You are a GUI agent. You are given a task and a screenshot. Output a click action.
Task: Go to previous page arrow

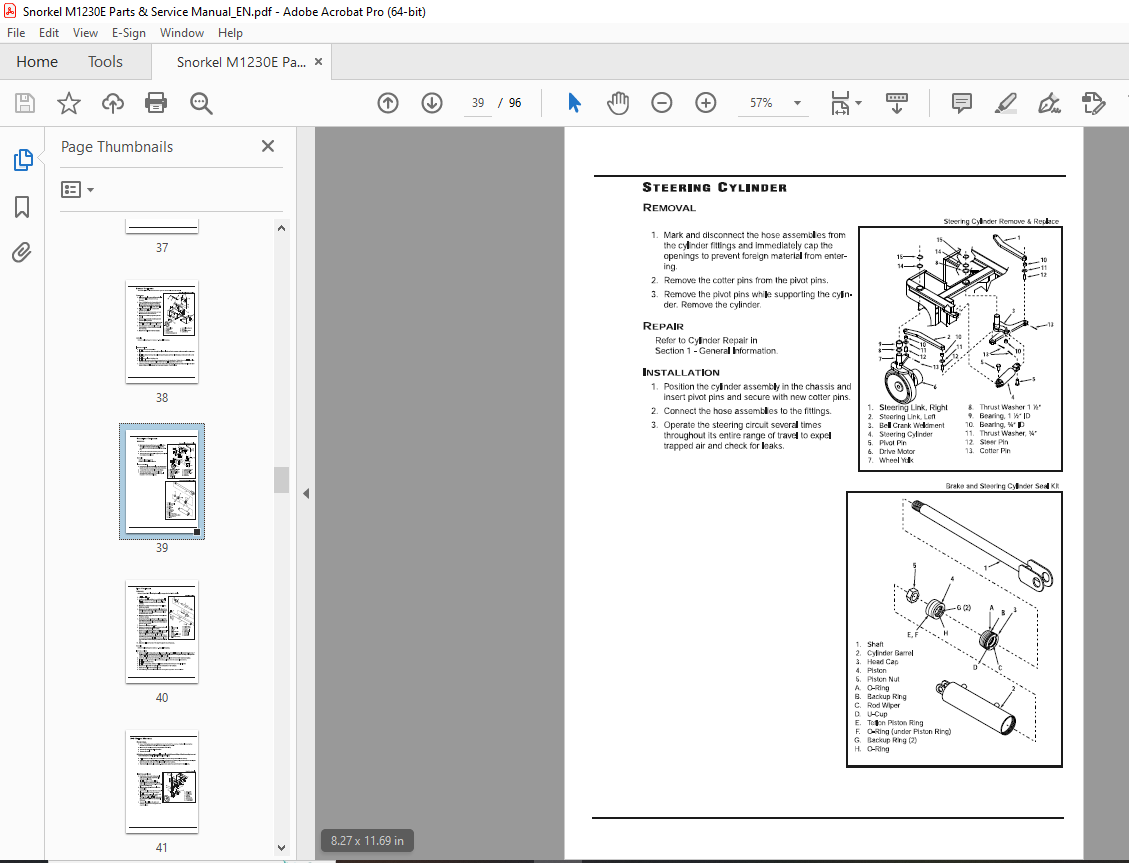(387, 103)
